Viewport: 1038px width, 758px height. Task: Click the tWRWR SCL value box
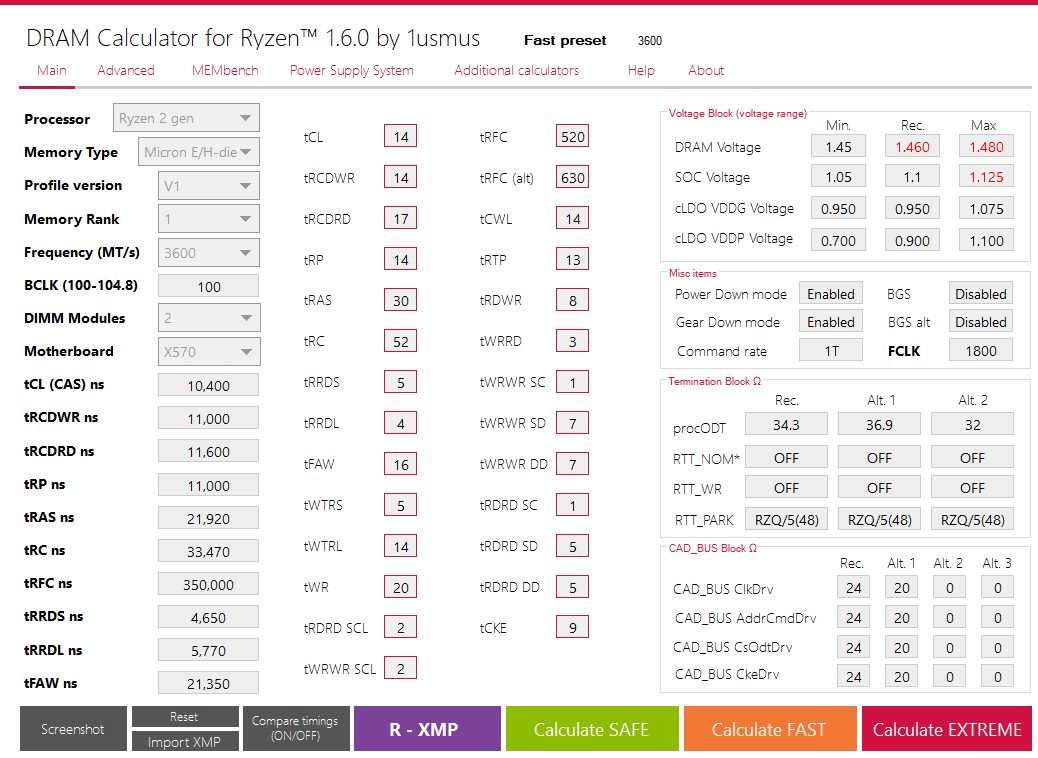[x=401, y=668]
